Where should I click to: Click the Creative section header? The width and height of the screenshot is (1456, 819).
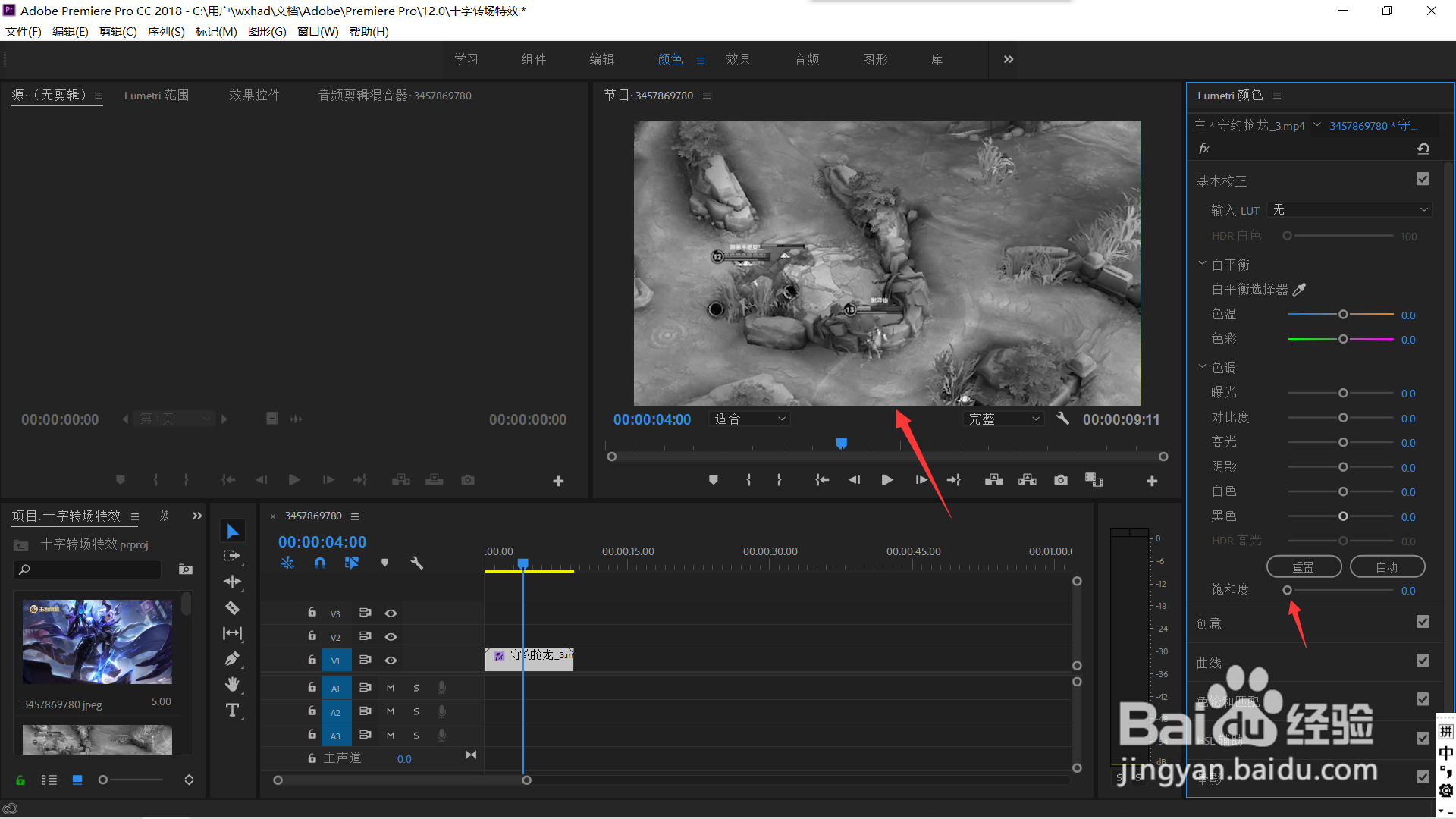pyautogui.click(x=1209, y=623)
